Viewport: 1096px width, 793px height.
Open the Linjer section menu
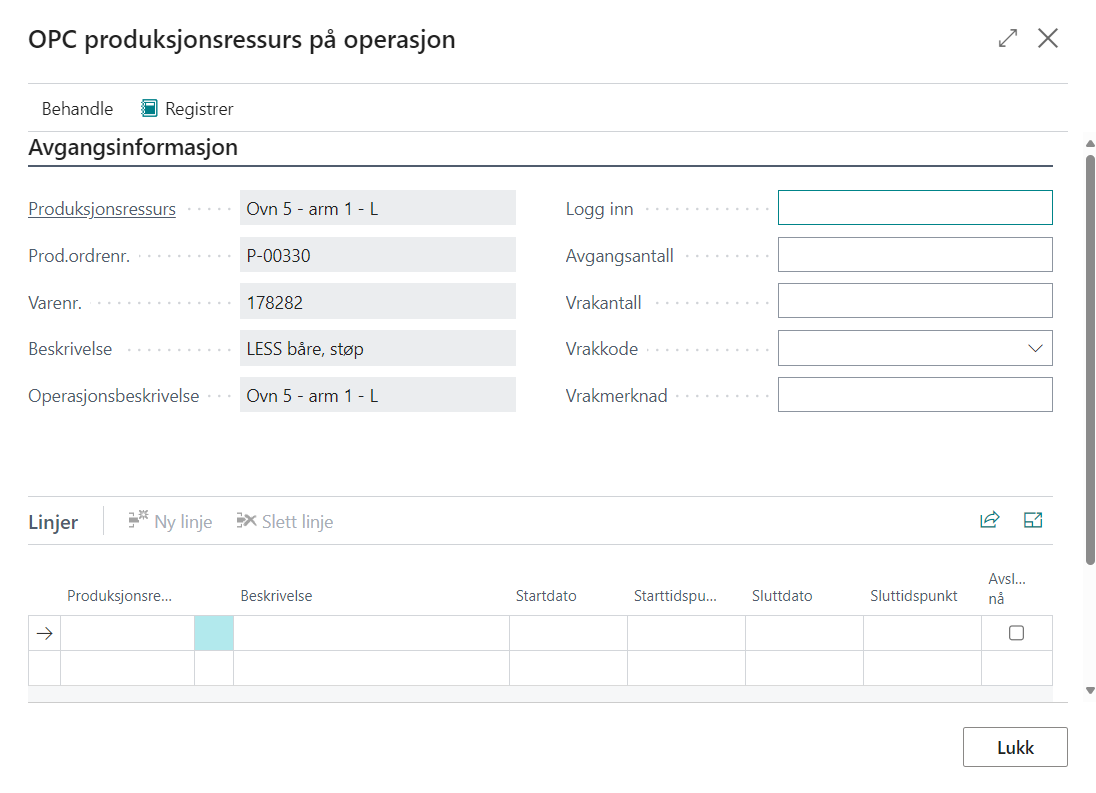(53, 522)
